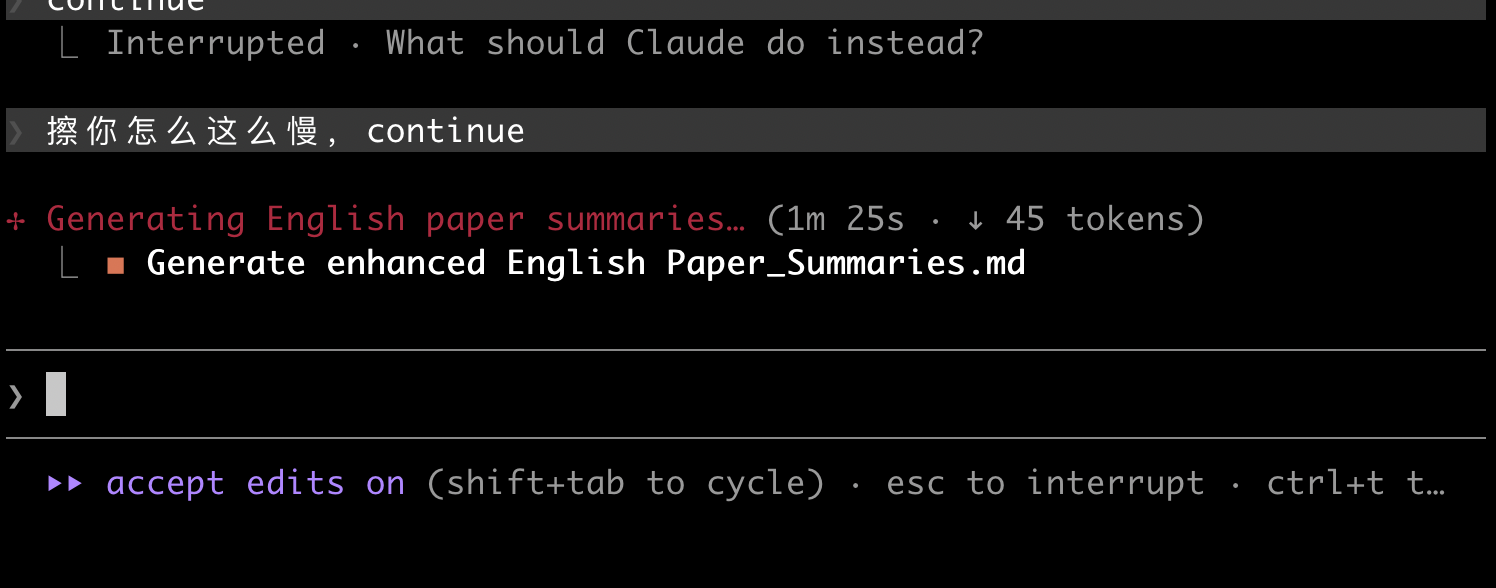Viewport: 1496px width, 588px height.
Task: Click the branch connector before the Generate task
Action: 69,263
